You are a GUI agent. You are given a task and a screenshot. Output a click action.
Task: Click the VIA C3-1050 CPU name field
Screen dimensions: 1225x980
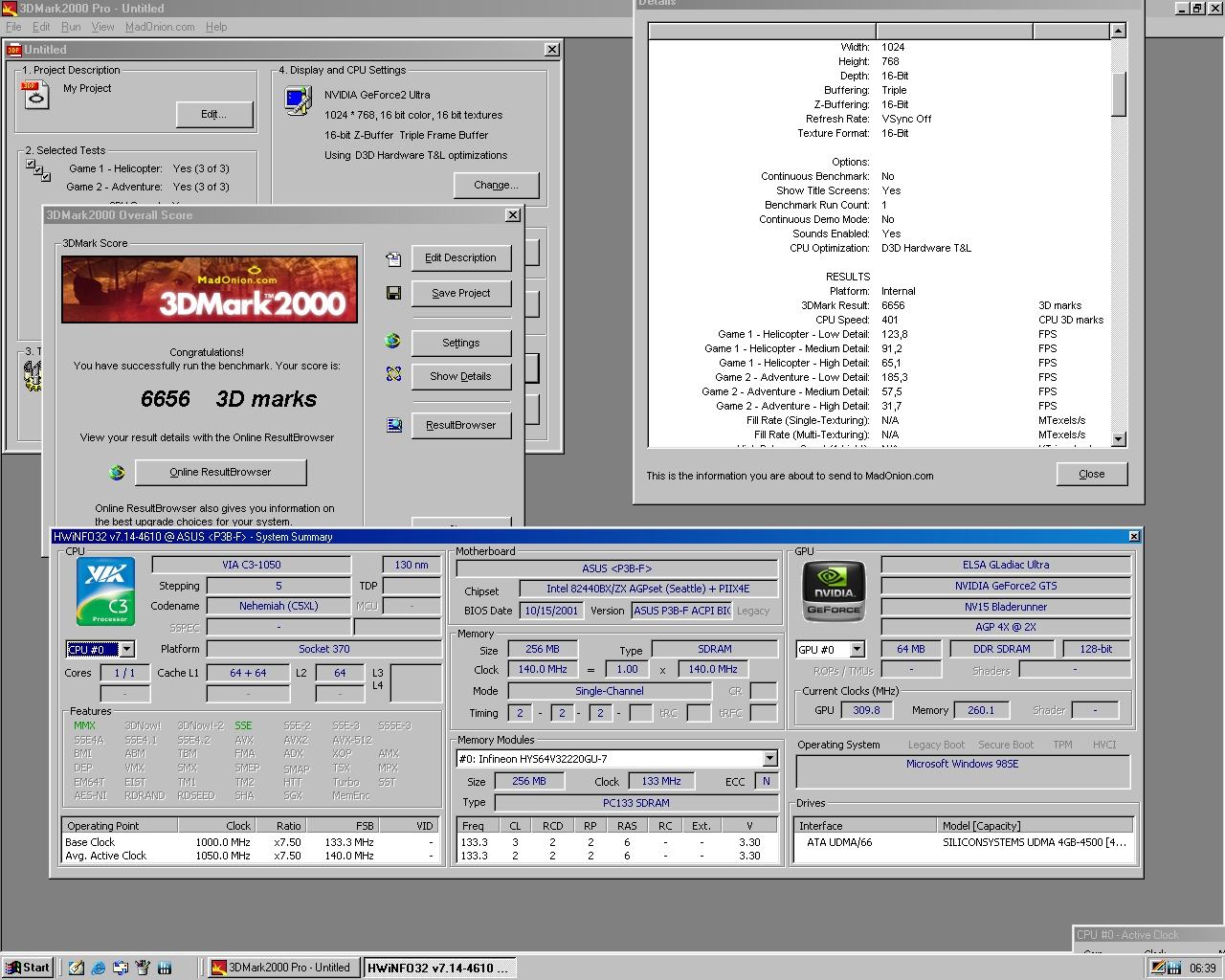[252, 565]
